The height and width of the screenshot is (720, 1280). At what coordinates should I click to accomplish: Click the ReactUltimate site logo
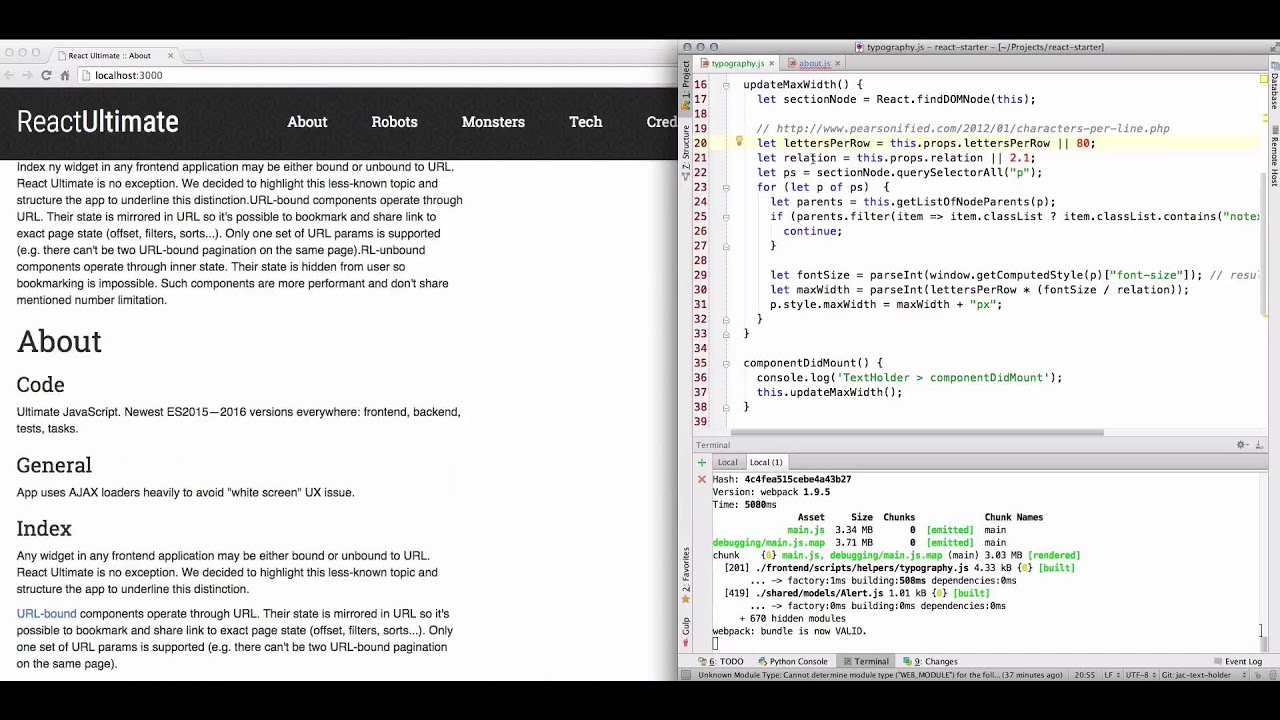point(98,122)
